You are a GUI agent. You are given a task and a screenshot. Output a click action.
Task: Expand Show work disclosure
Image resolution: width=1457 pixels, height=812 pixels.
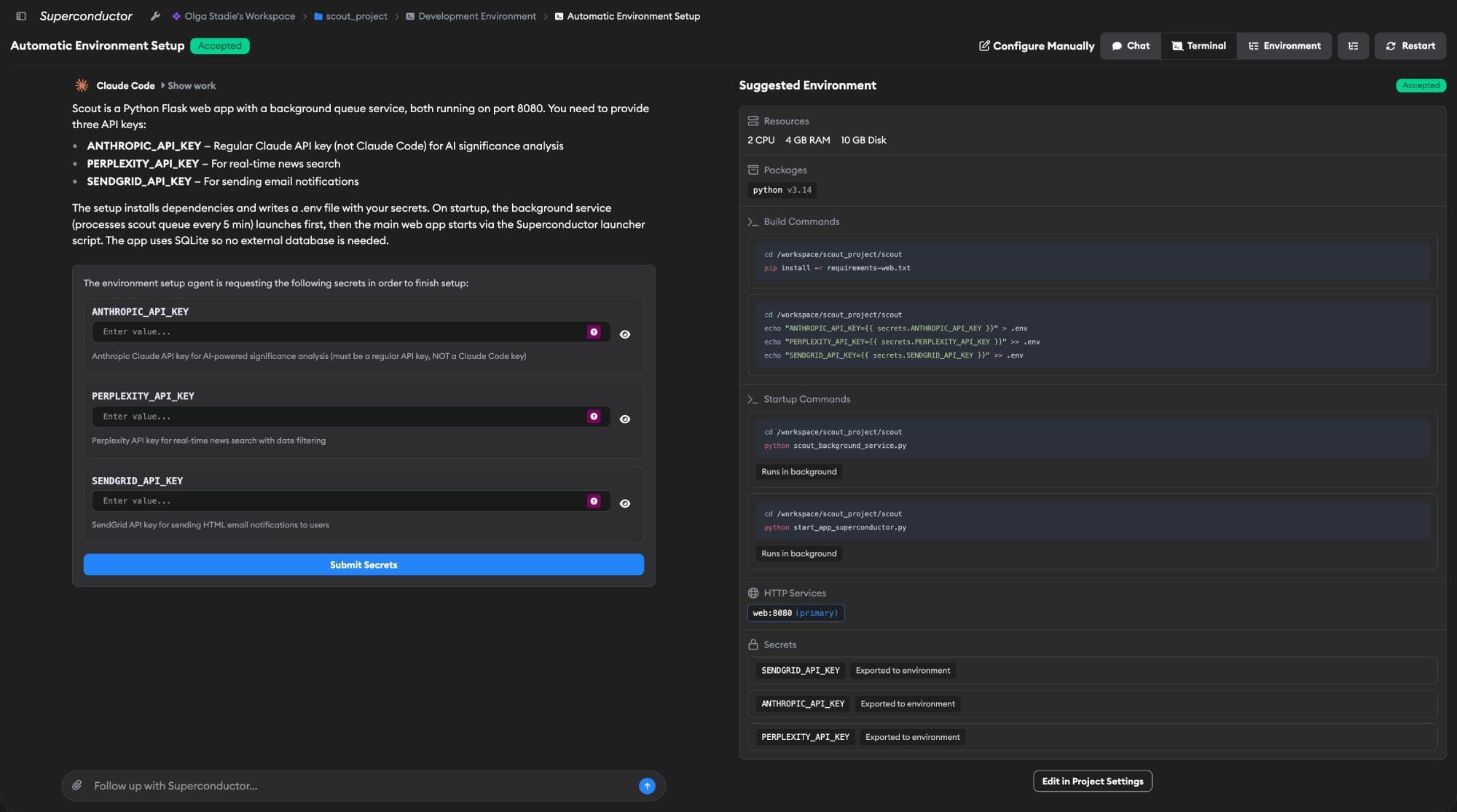tap(188, 86)
